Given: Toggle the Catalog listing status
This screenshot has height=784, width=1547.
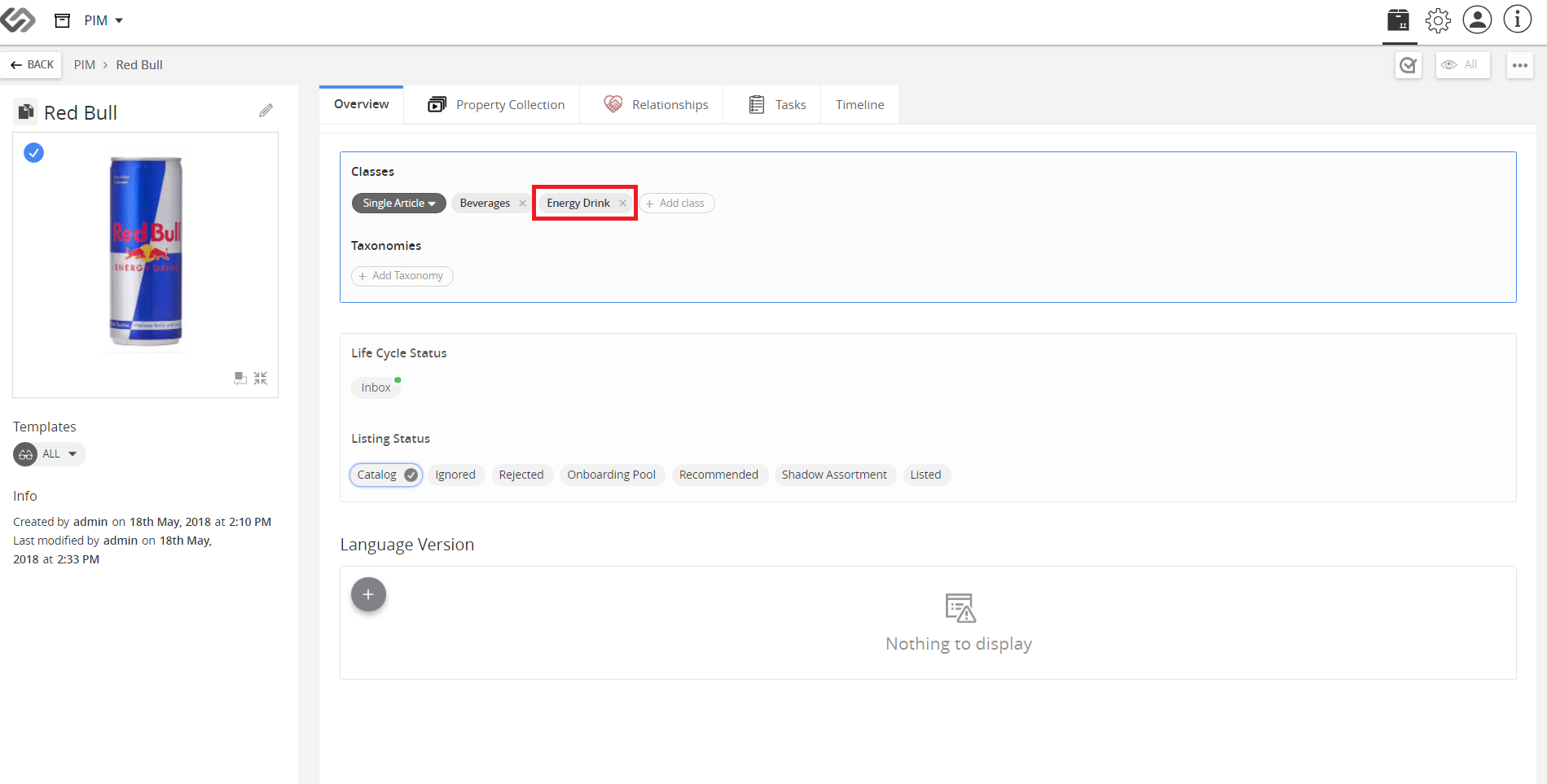Looking at the screenshot, I should [386, 475].
